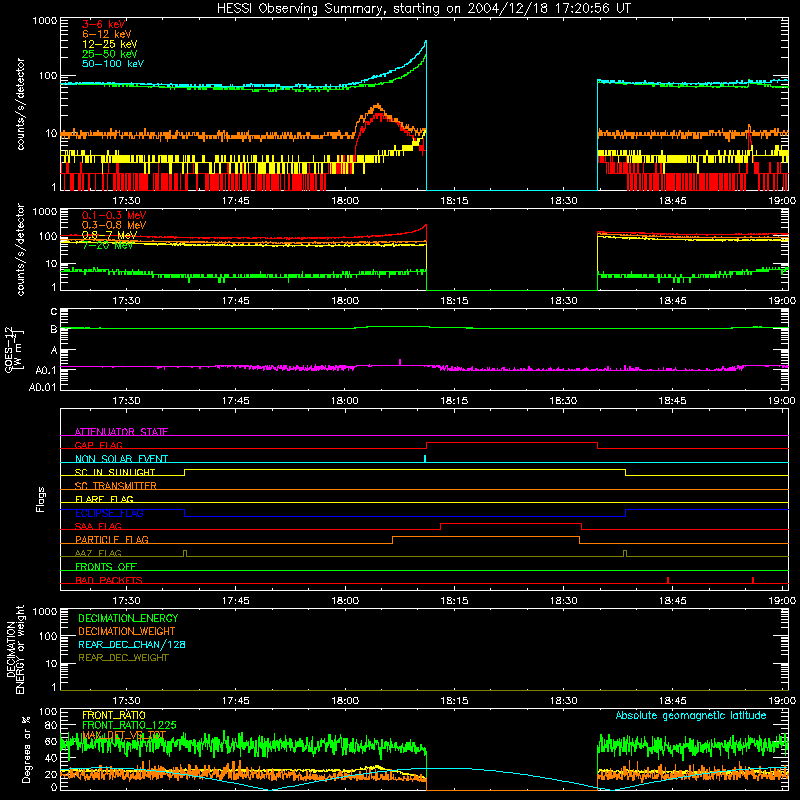Click the SAA_FLAG label

(98, 526)
